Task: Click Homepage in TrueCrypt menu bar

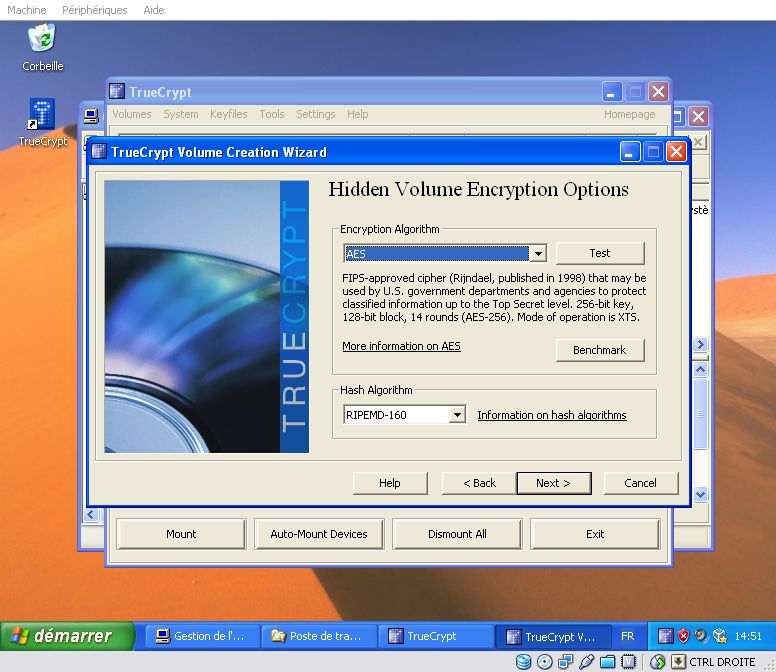Action: click(630, 114)
